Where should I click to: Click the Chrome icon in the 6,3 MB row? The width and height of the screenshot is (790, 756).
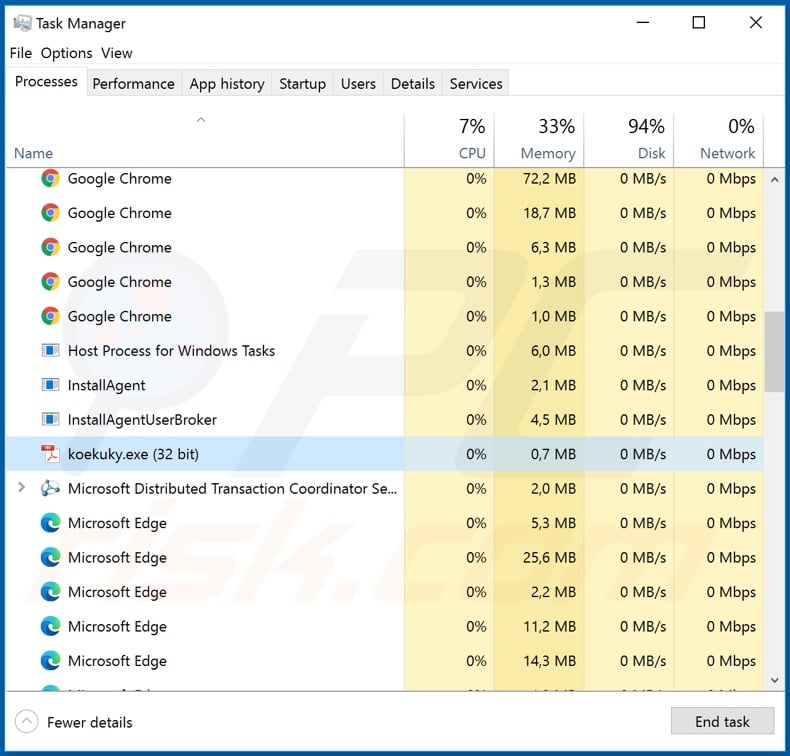[50, 247]
